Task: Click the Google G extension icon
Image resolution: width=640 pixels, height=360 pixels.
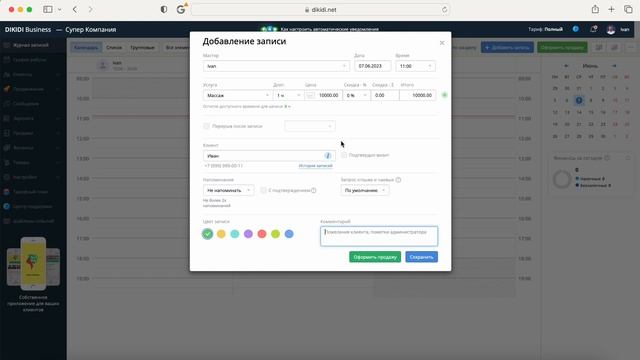Action: [x=181, y=9]
